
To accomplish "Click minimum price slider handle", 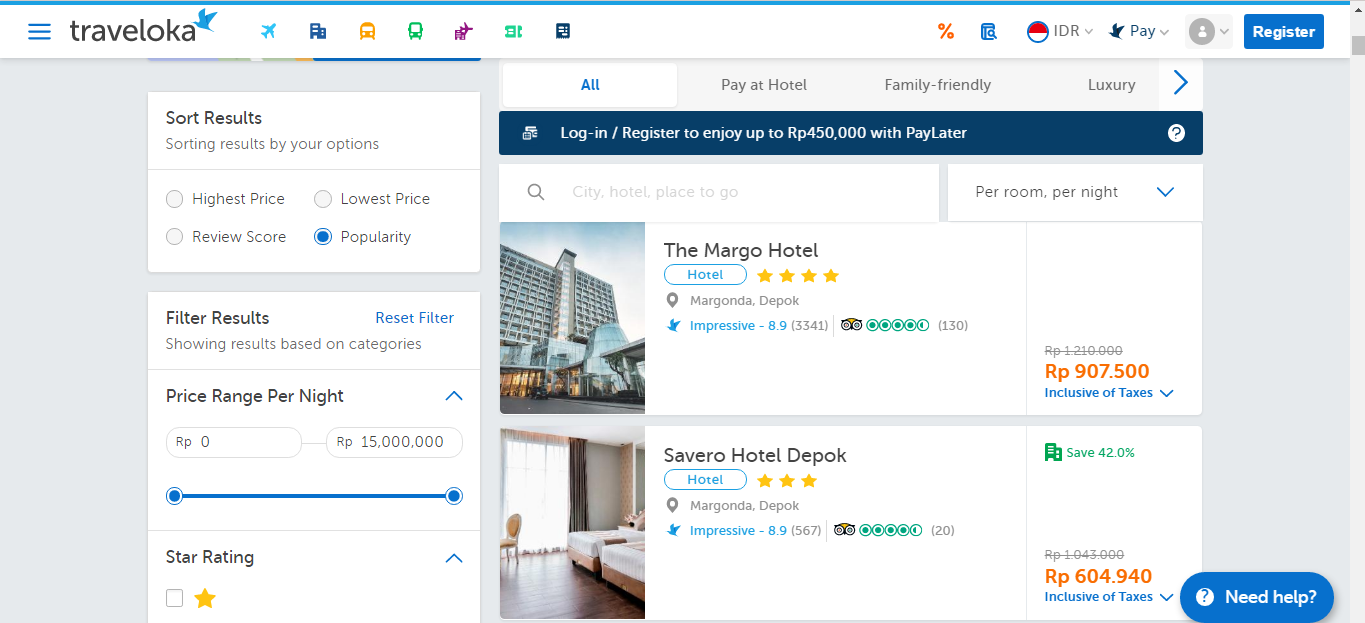I will 175,496.
